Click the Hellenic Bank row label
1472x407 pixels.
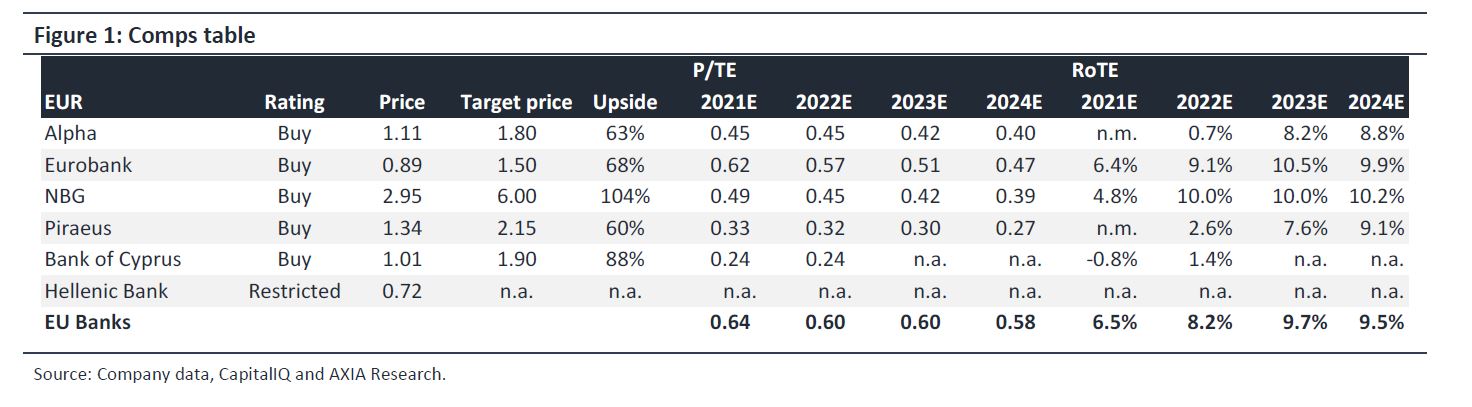[106, 291]
